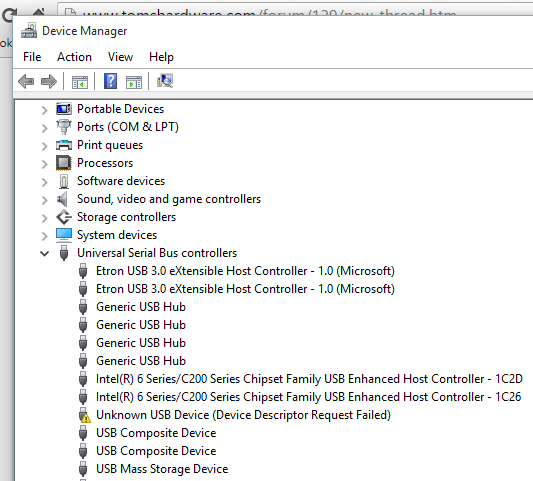The height and width of the screenshot is (481, 533).
Task: Click the icon of Intel controller 1C2D
Action: coord(83,379)
